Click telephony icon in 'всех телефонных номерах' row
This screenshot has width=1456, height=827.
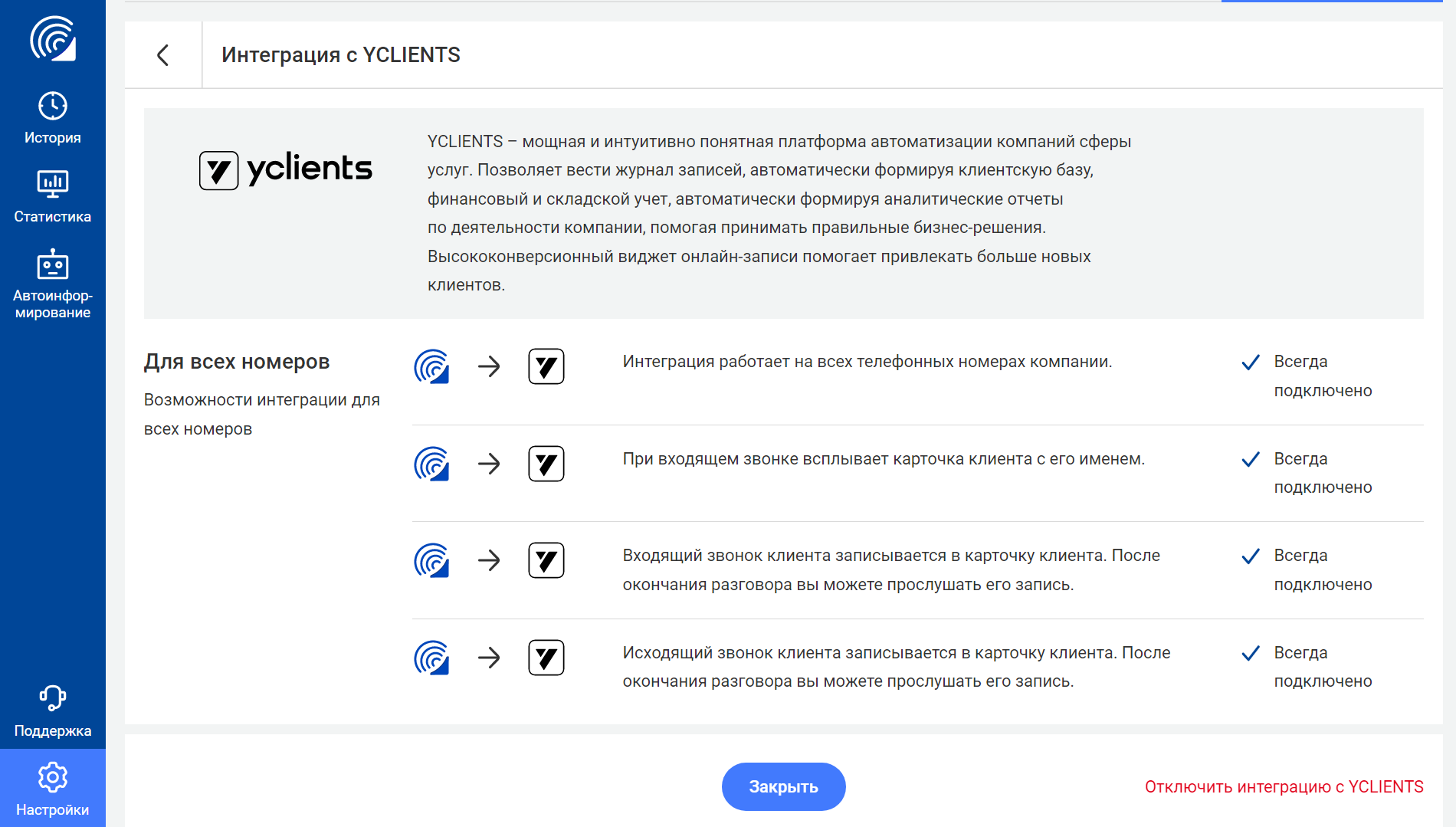[431, 366]
